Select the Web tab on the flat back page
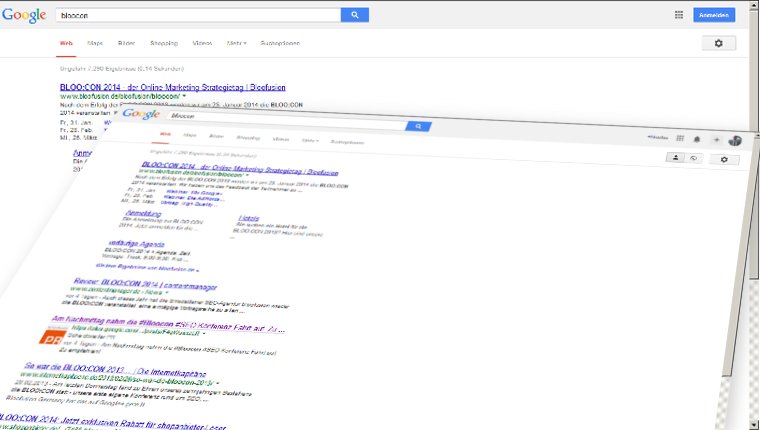Screen dimensions: 760x430 tap(66, 43)
